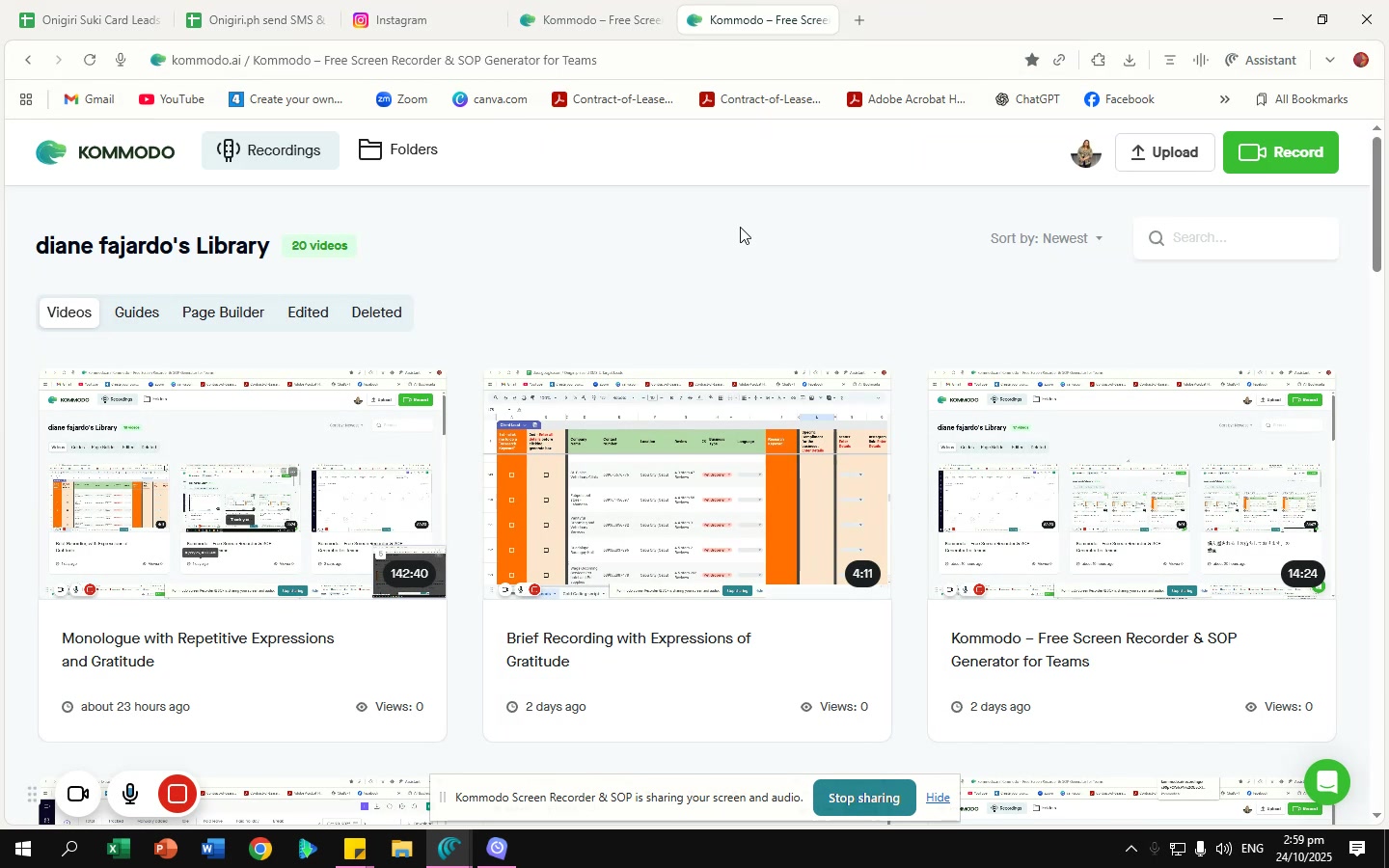The height and width of the screenshot is (868, 1389).
Task: Switch to the first Kommodo browser tab
Action: tap(590, 19)
